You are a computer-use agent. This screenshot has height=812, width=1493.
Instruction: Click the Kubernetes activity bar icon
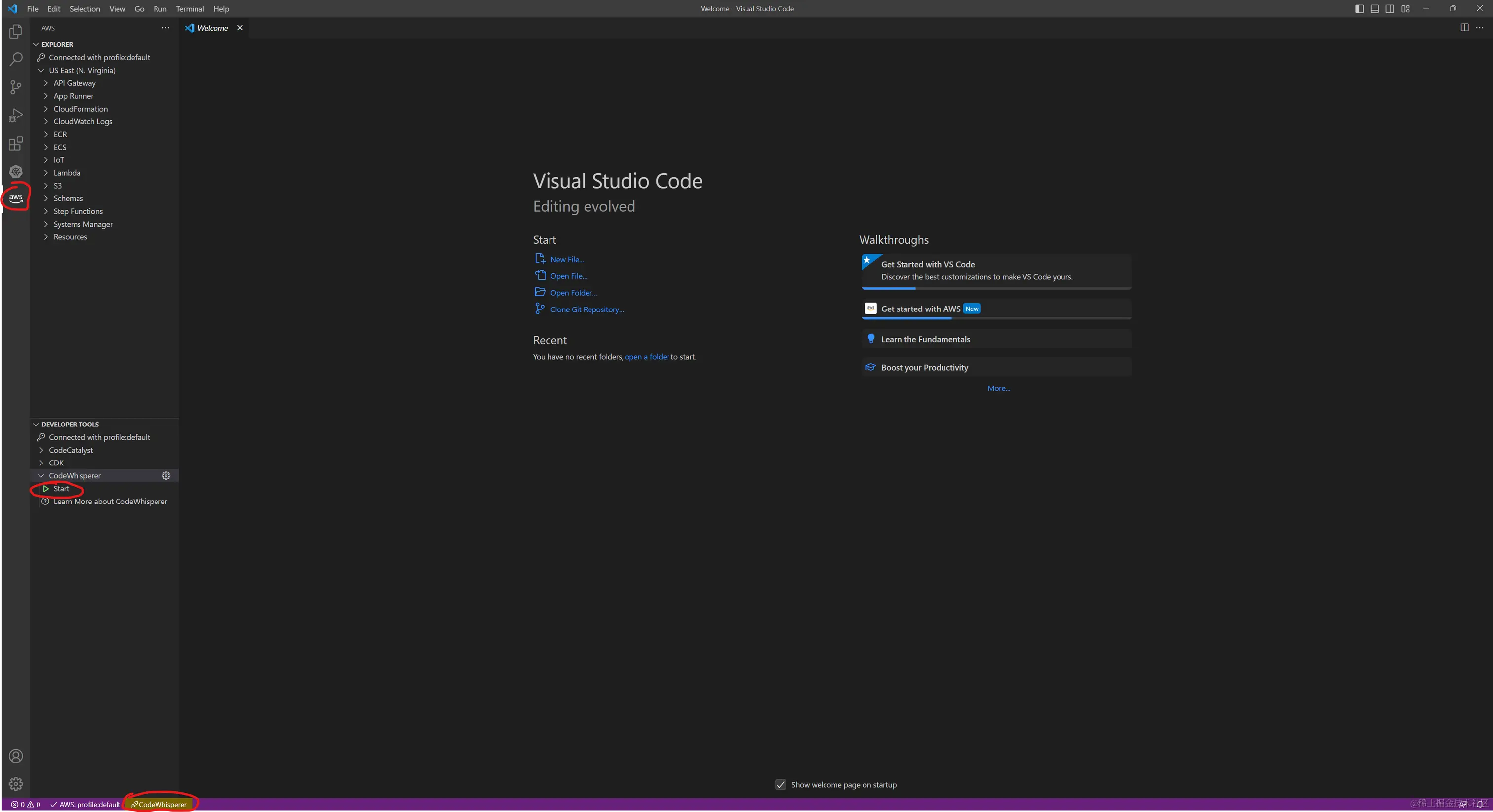click(16, 172)
